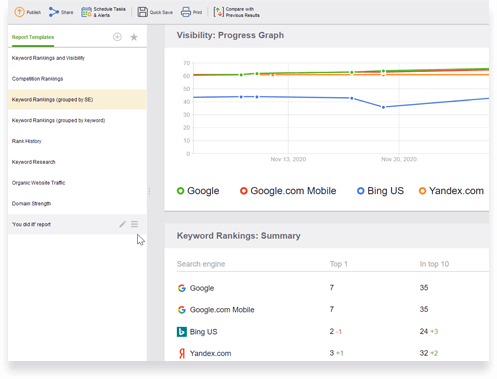Click the Top 1 column header

pos(339,264)
